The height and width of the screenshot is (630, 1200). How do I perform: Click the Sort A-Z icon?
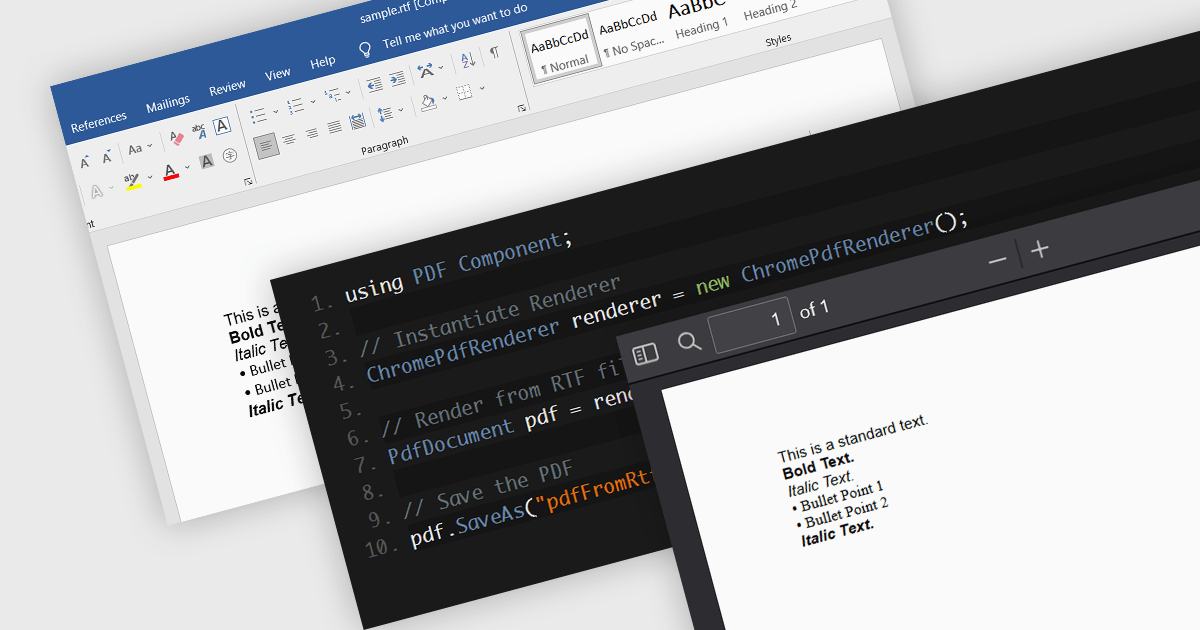pos(468,62)
